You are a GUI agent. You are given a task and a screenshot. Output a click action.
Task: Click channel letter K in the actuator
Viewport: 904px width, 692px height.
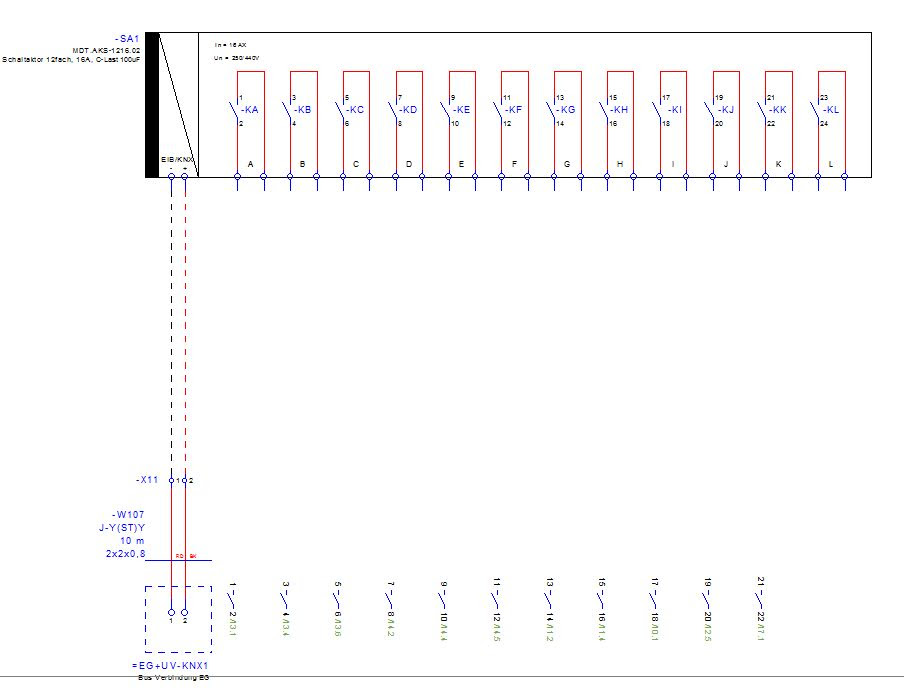pos(778,164)
